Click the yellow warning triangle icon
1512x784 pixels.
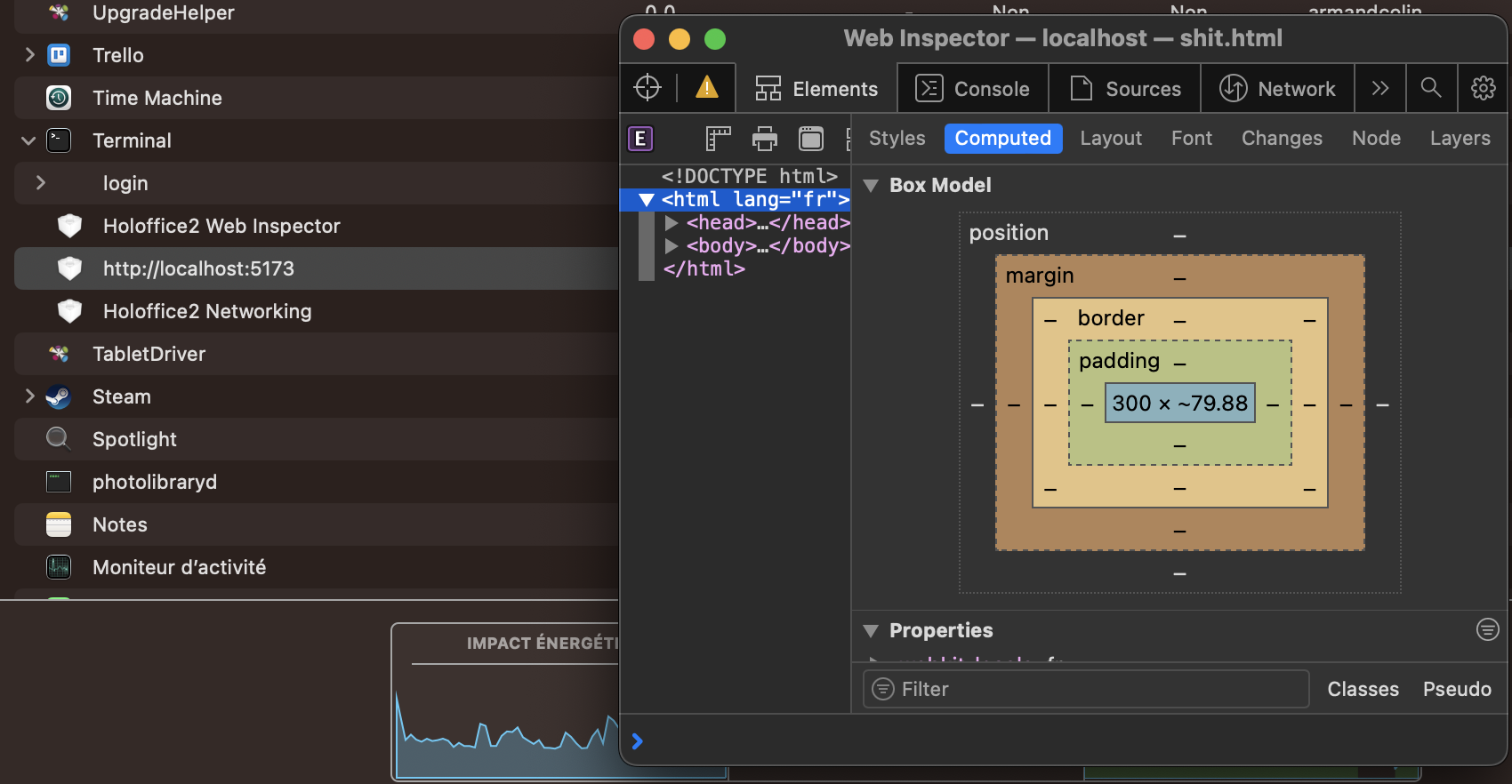coord(707,87)
